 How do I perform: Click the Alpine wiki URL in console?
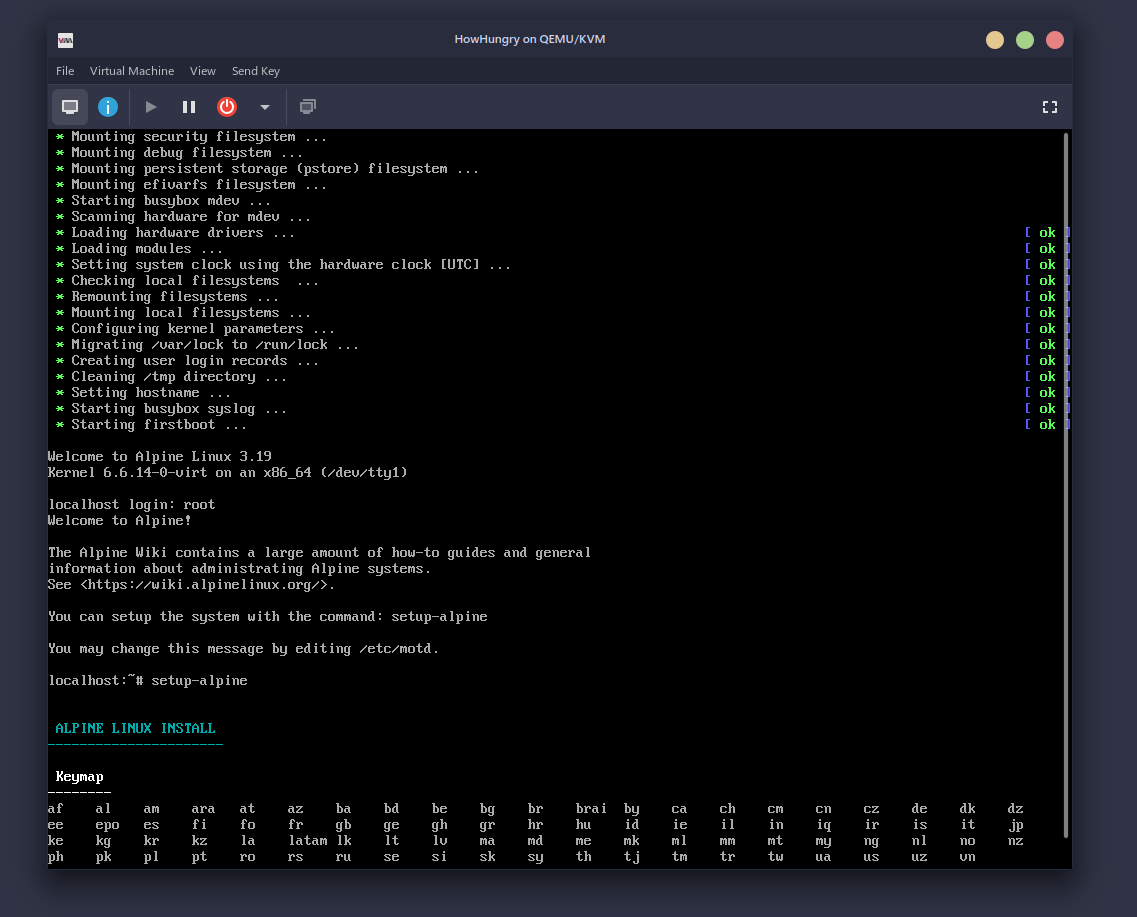[206, 585]
